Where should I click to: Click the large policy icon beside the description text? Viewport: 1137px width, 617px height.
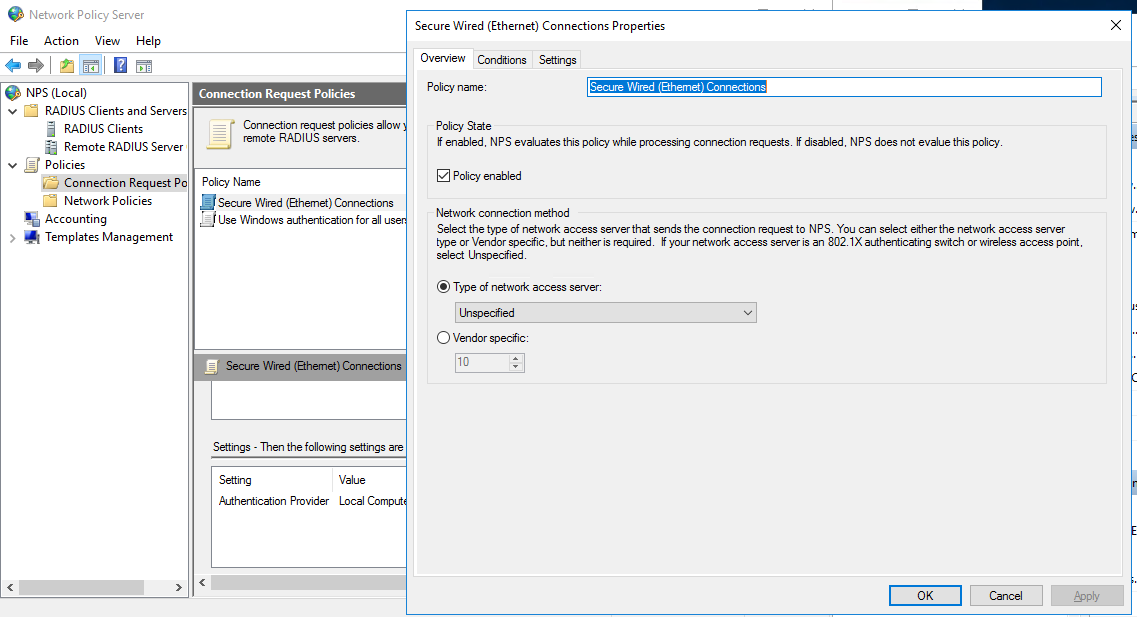pyautogui.click(x=220, y=133)
